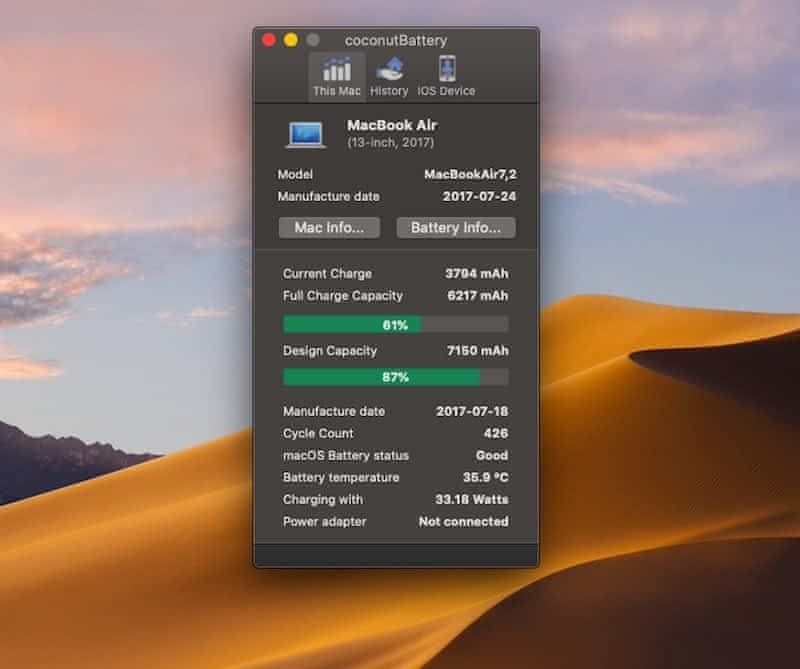Image resolution: width=800 pixels, height=669 pixels.
Task: Close the coconutBattery window
Action: coord(269,40)
